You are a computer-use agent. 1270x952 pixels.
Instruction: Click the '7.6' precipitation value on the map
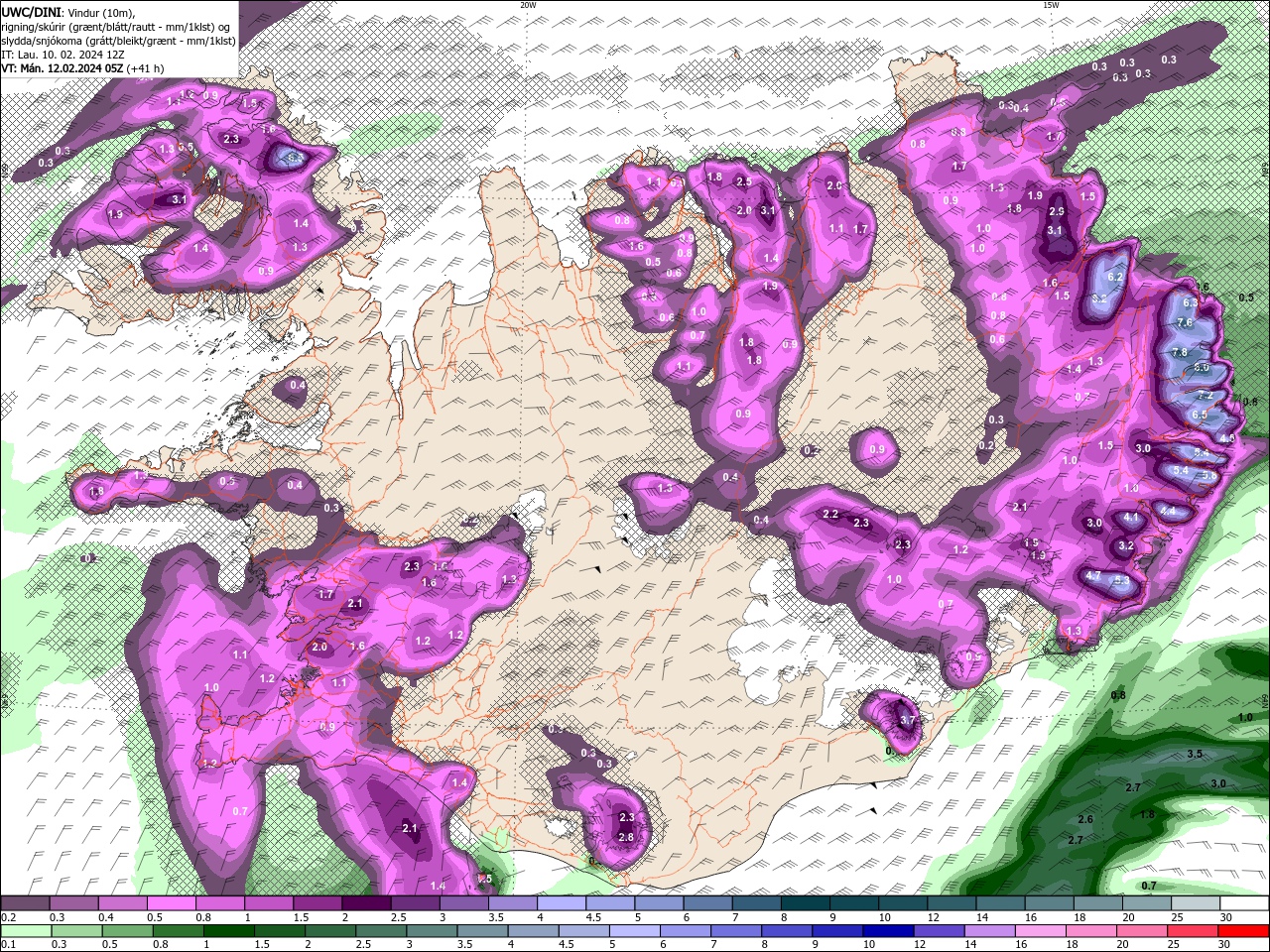1184,322
